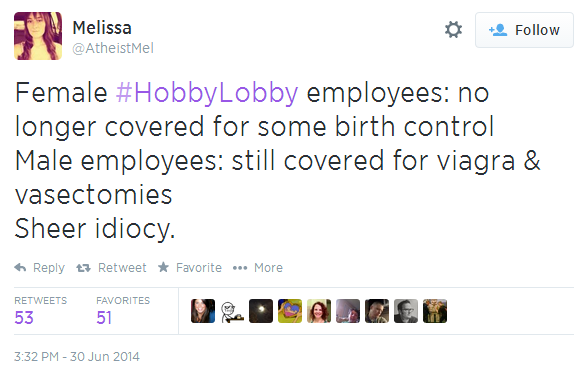
Task: Click the Favorite text label
Action: 199,268
